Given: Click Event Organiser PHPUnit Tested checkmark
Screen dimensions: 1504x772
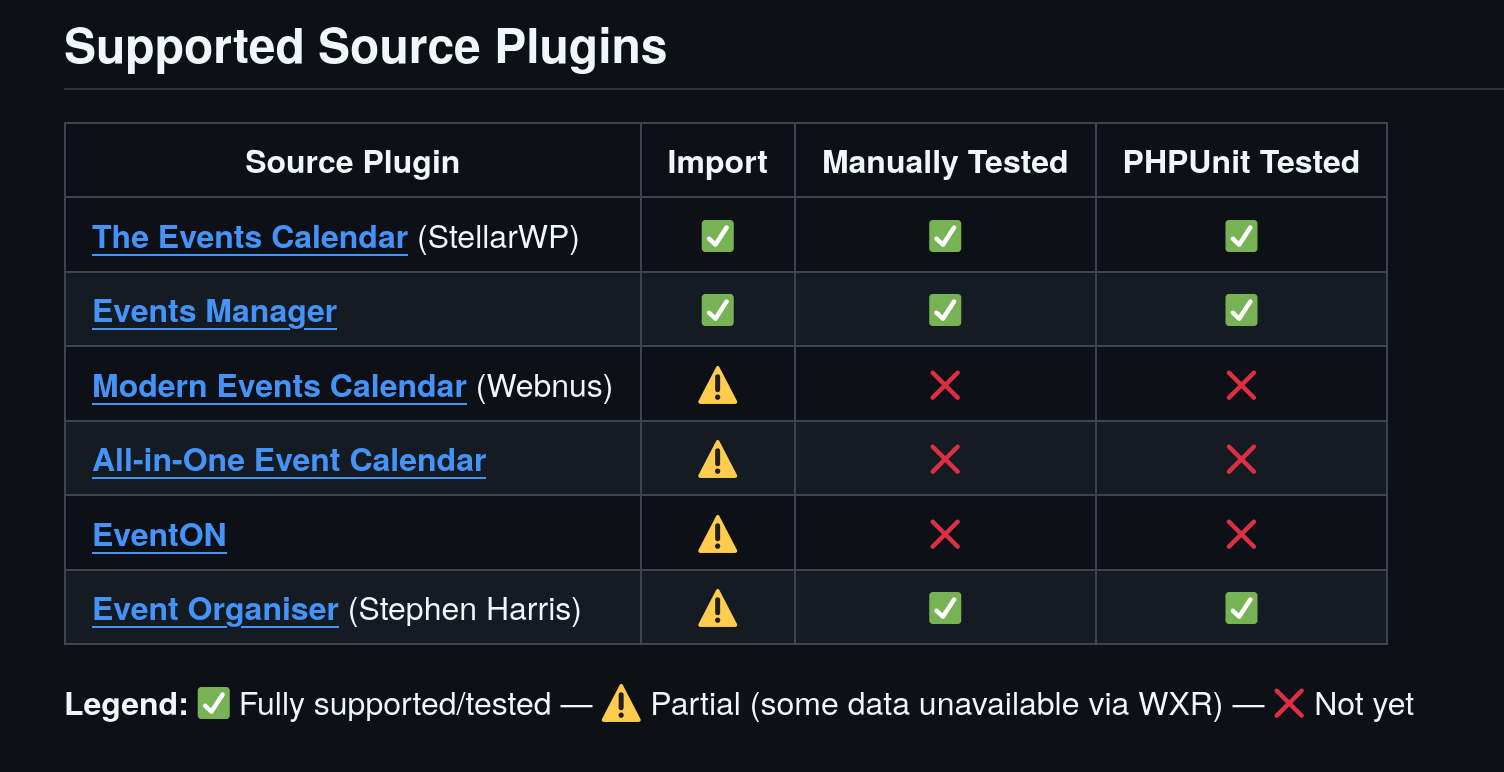Looking at the screenshot, I should point(1241,608).
